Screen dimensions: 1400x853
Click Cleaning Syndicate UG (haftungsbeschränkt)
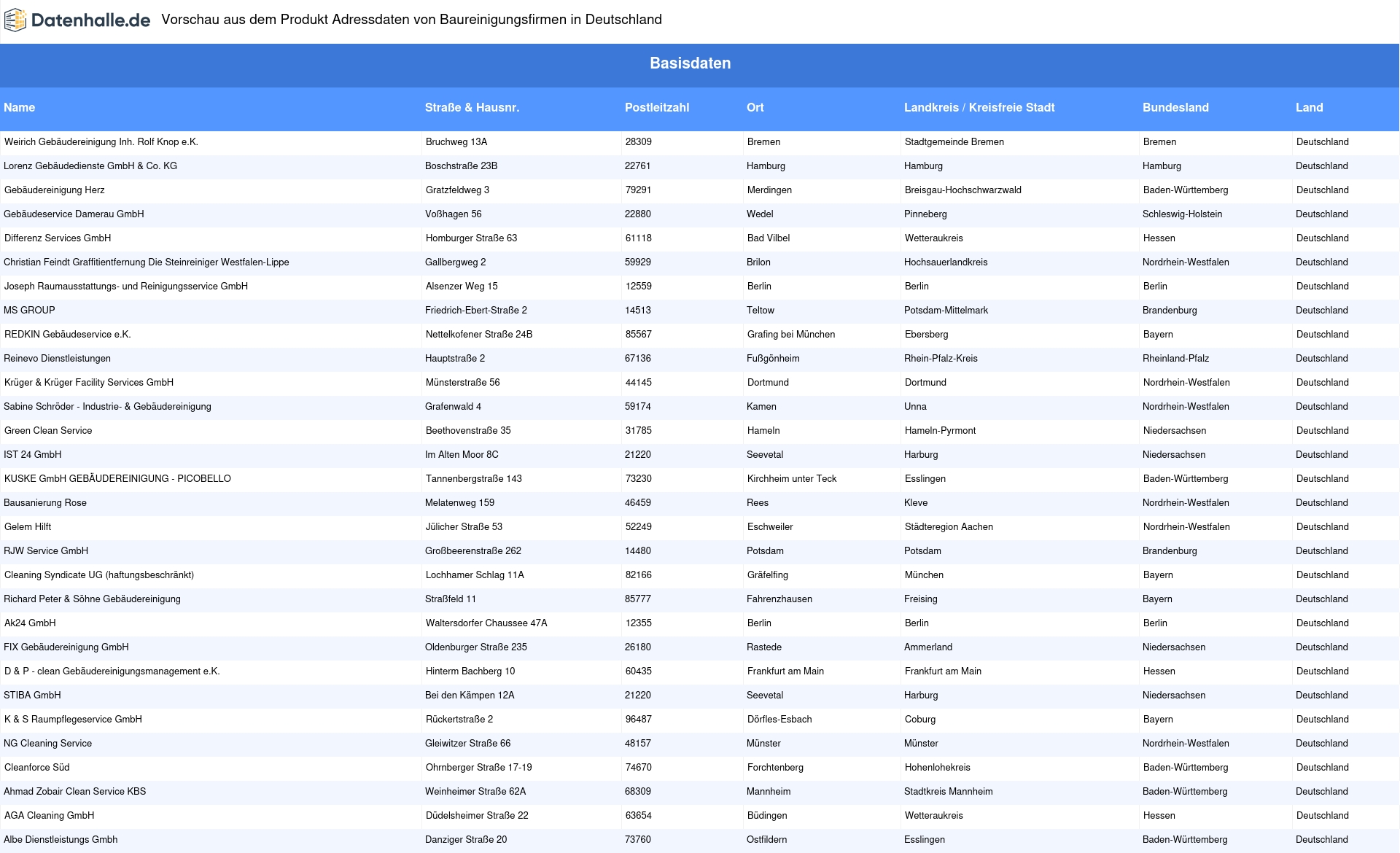tap(99, 575)
